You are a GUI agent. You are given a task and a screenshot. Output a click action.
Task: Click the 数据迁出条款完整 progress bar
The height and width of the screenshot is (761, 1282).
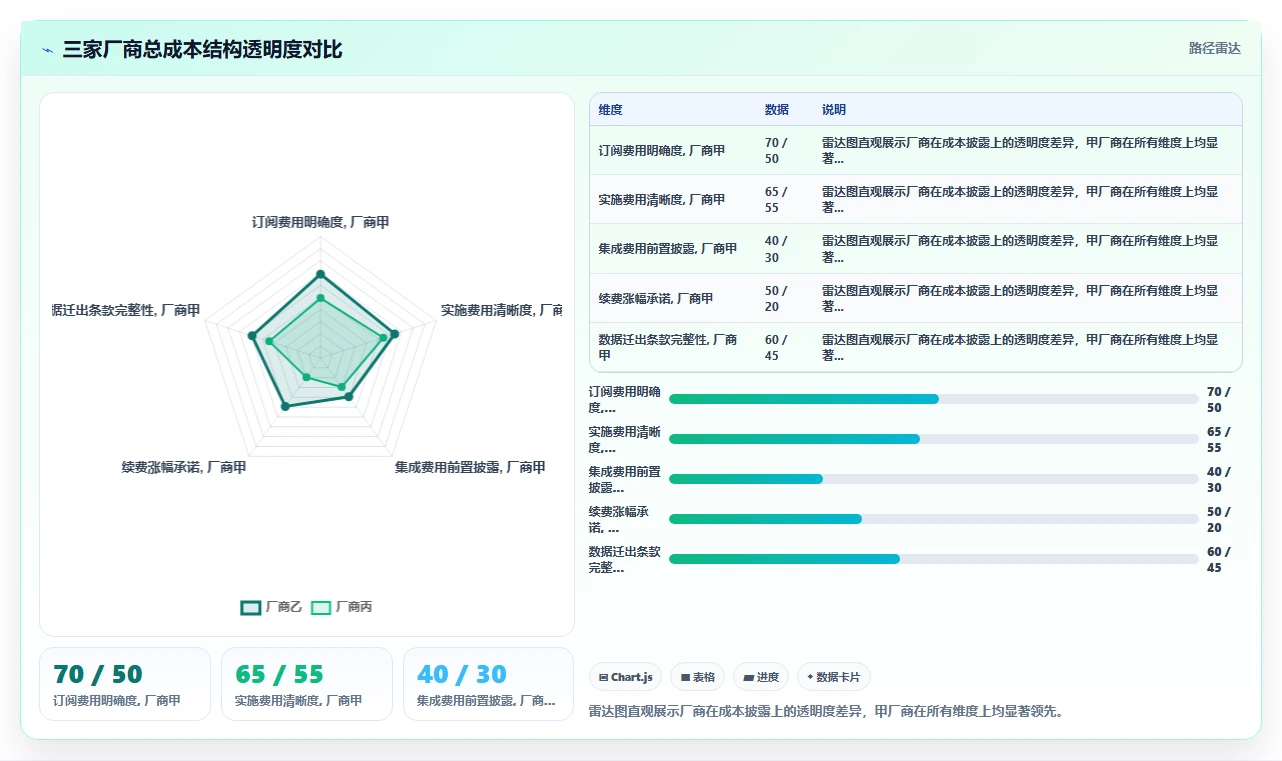933,559
